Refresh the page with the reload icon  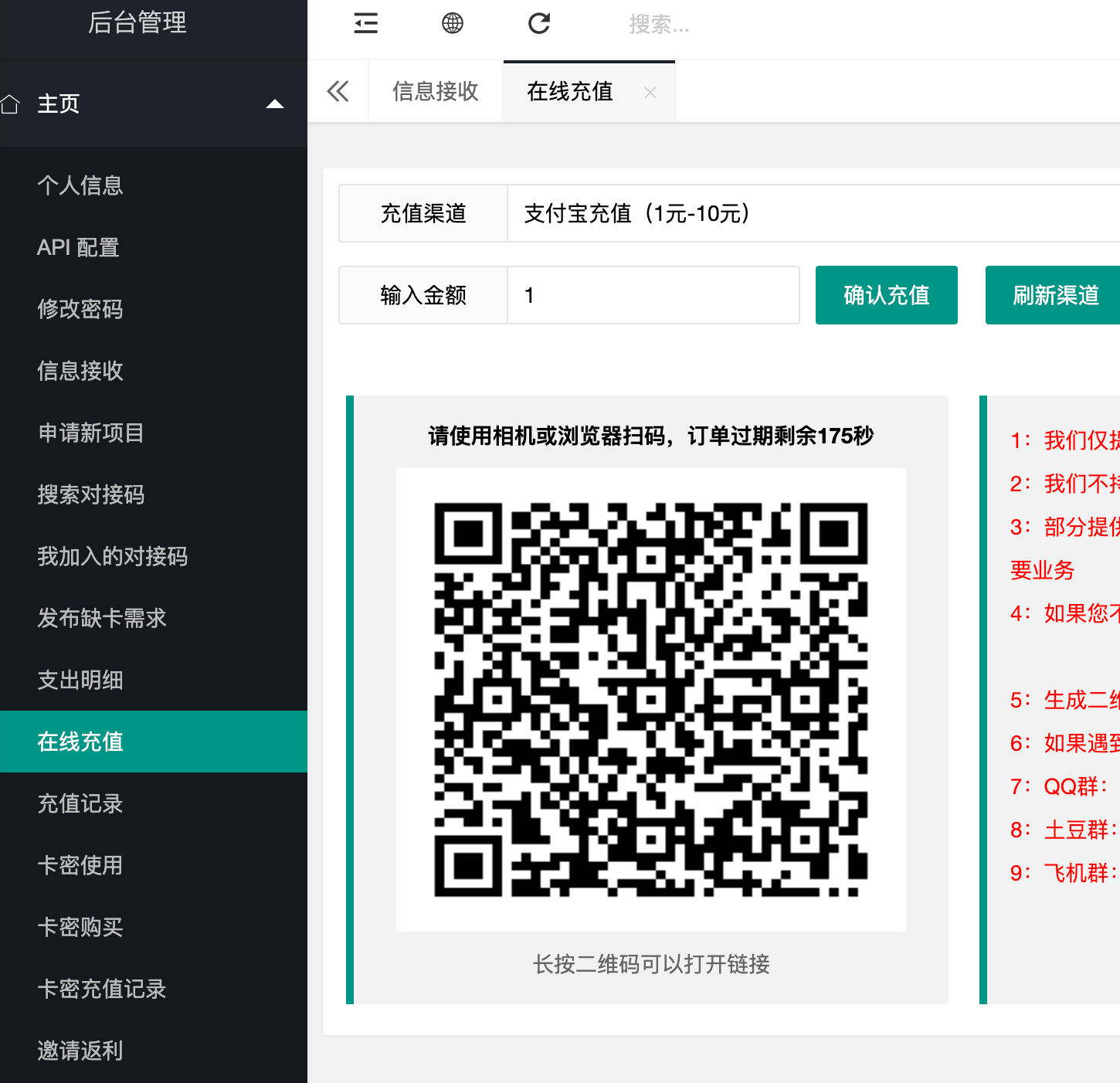point(539,23)
